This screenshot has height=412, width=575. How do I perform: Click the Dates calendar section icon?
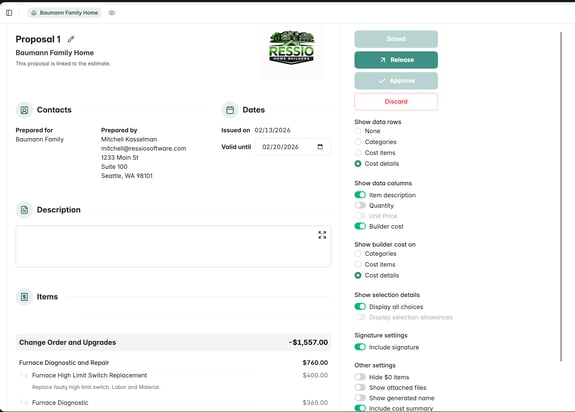[230, 110]
